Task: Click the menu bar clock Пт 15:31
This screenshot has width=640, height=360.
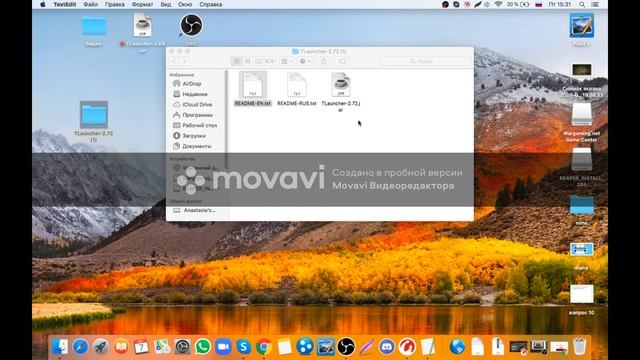Action: [560, 4]
